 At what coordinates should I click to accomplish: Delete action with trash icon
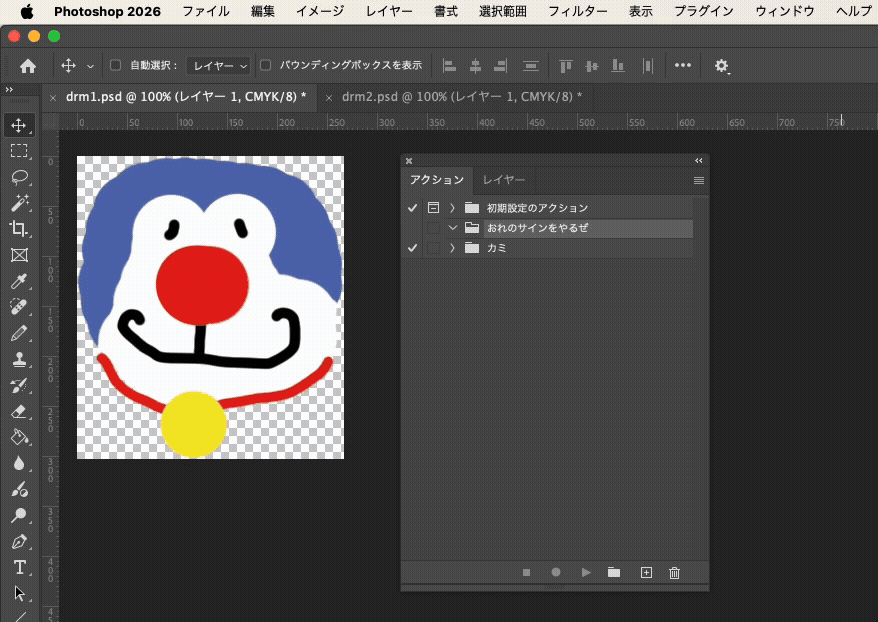coord(674,572)
